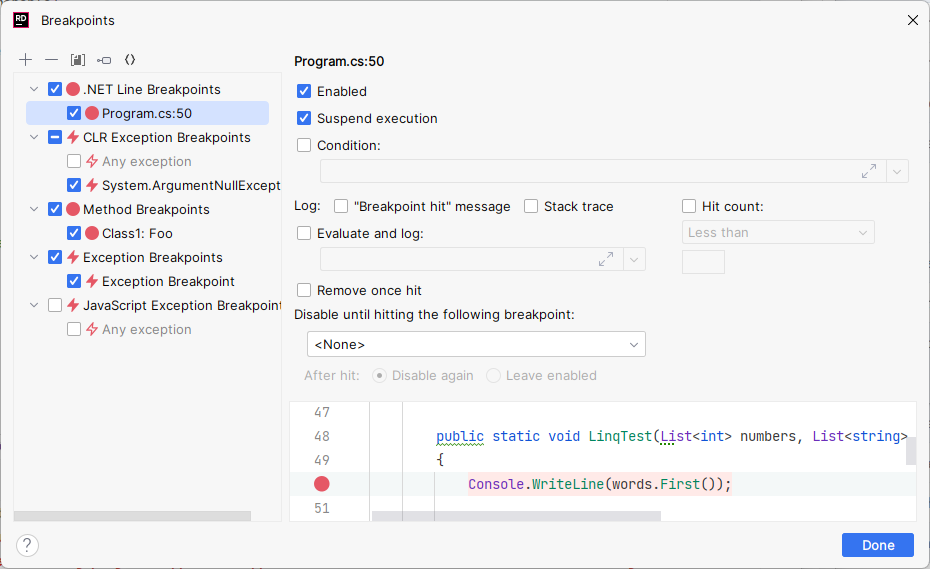Screen dimensions: 930x569
Task: Click Console.WriteLine code line in preview
Action: tap(599, 484)
